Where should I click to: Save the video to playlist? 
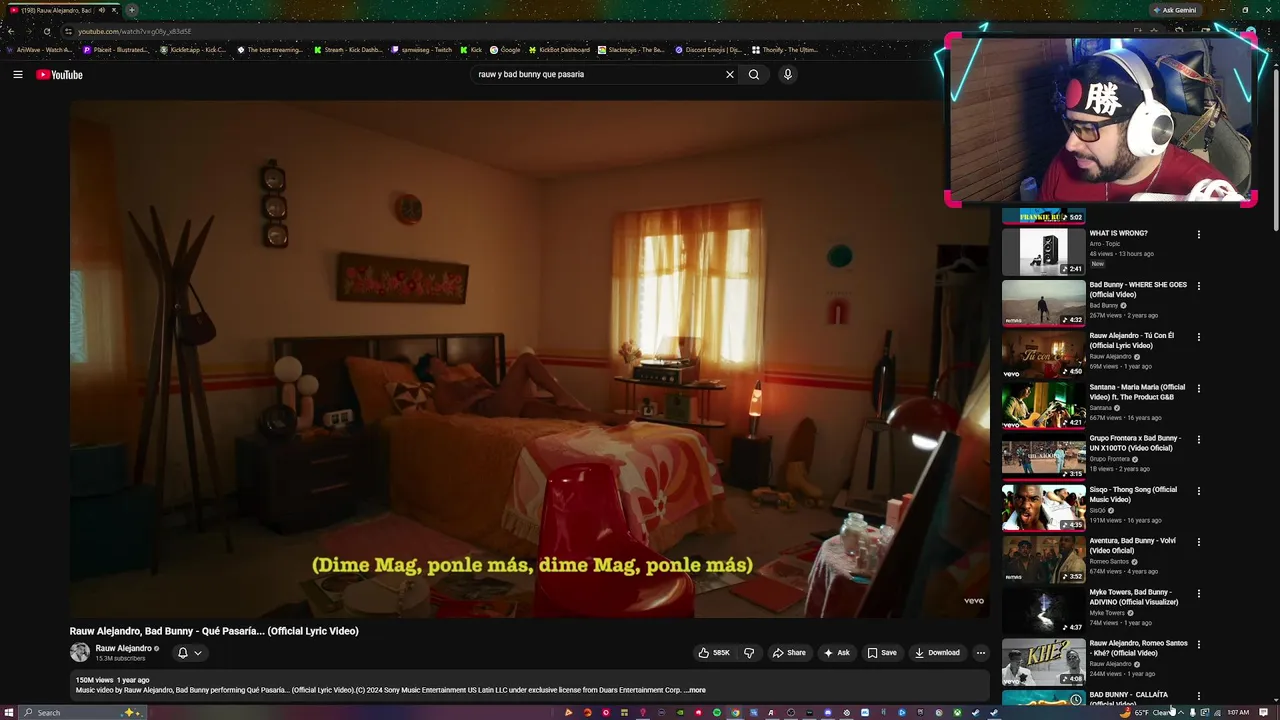coord(882,653)
